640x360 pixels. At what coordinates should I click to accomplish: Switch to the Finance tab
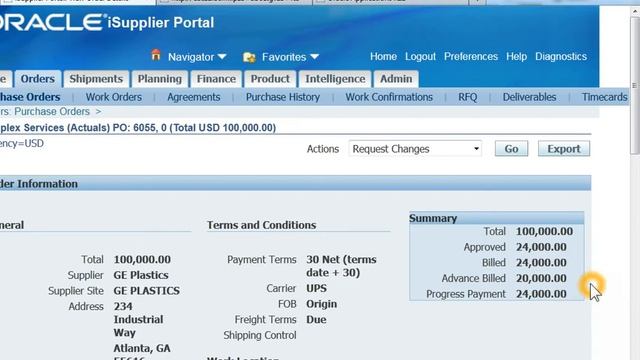[216, 79]
